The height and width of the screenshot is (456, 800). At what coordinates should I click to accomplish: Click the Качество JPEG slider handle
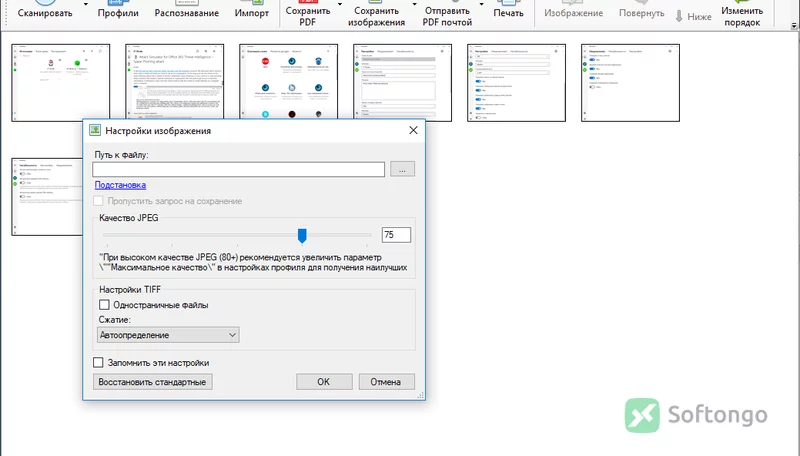tap(302, 235)
